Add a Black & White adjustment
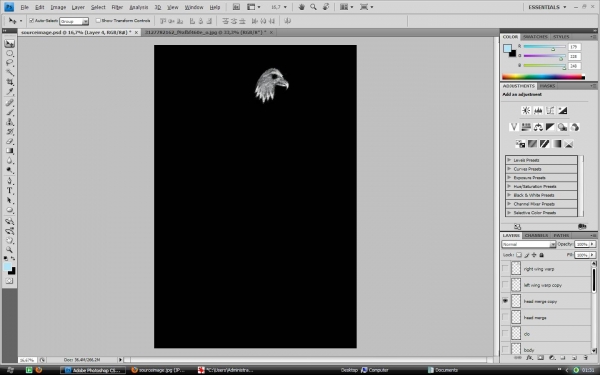 click(550, 127)
